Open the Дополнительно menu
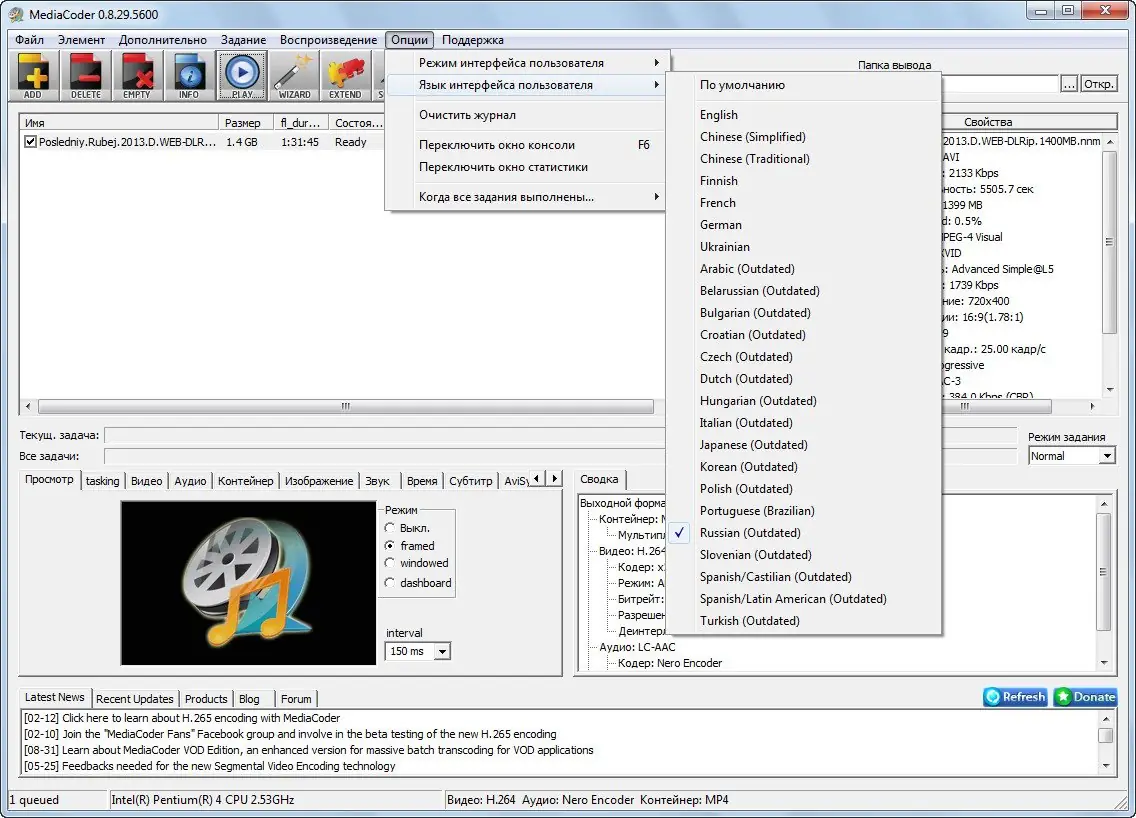 point(162,40)
